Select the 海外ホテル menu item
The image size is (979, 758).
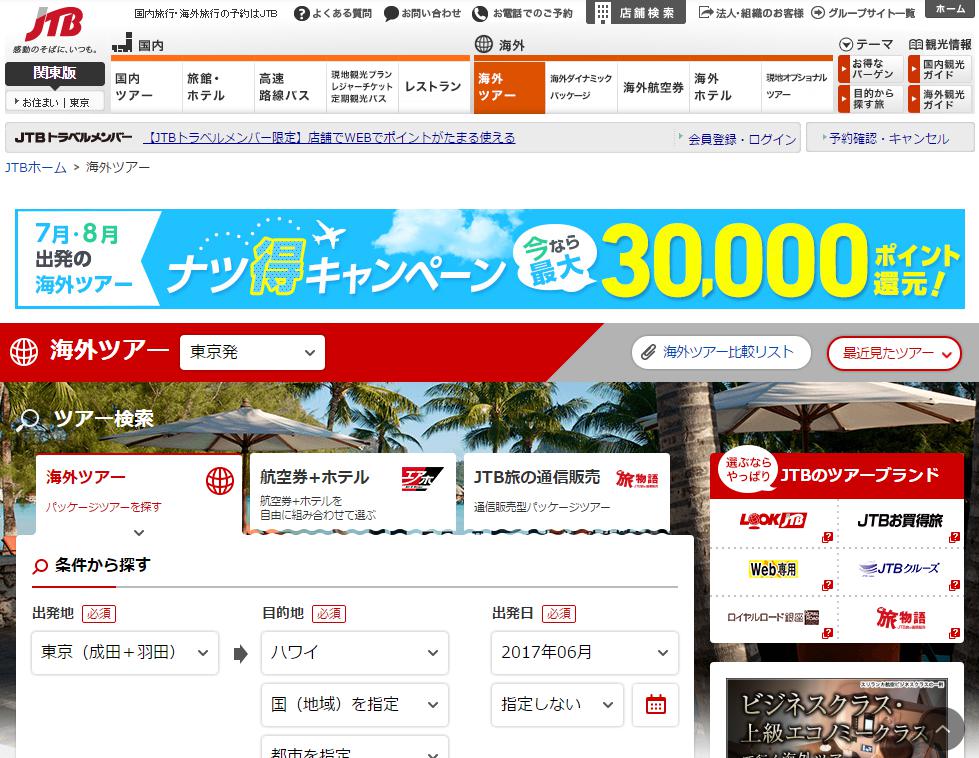725,87
